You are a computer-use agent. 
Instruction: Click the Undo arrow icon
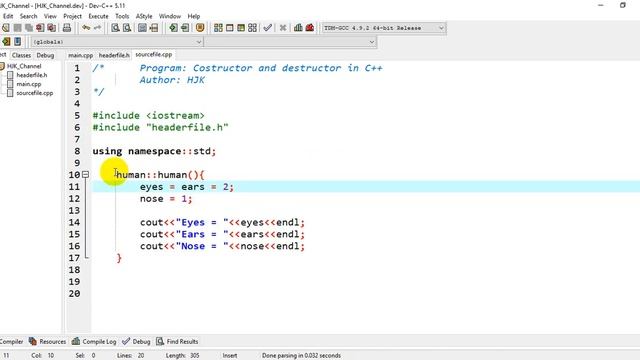click(x=86, y=28)
